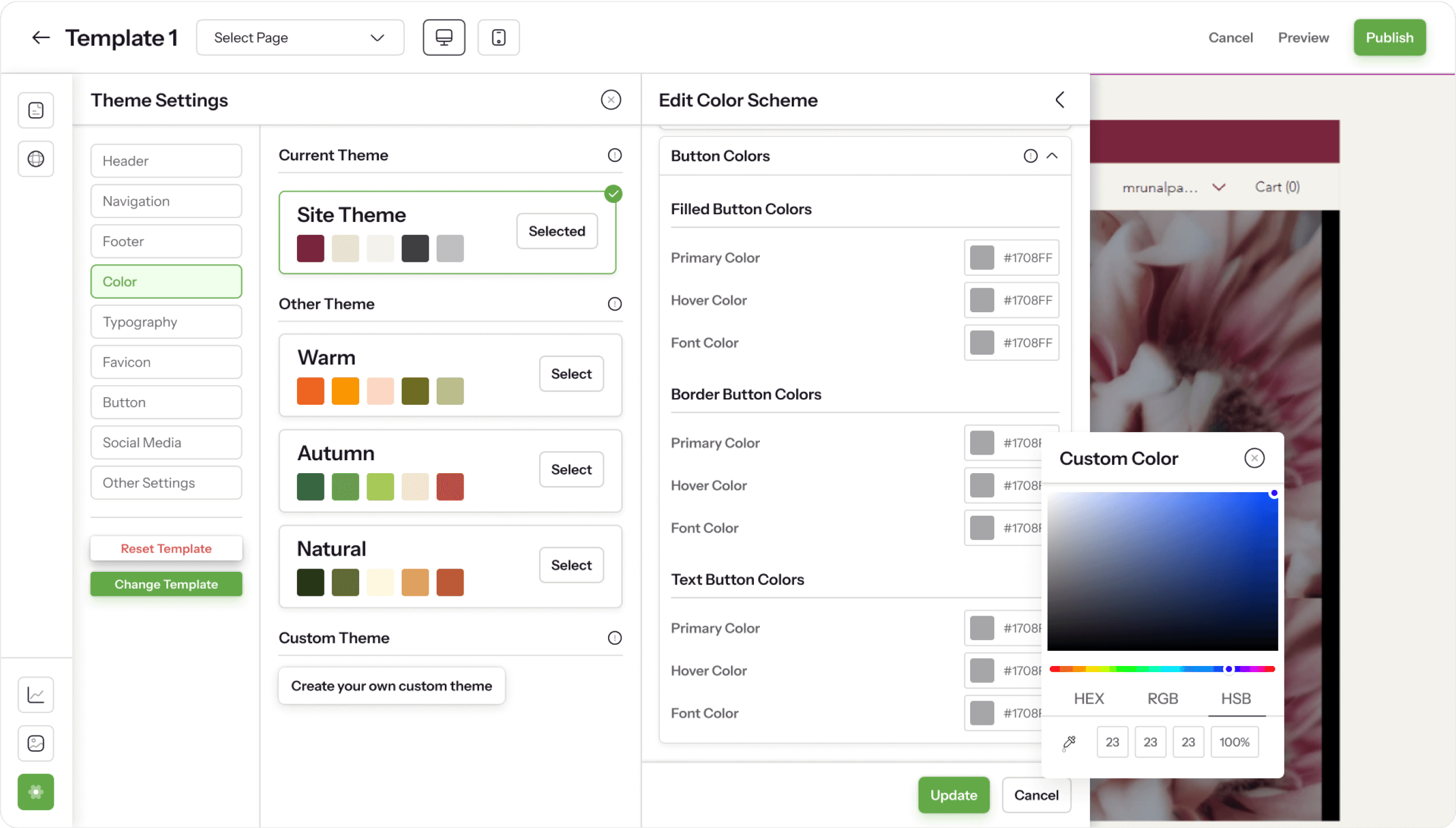This screenshot has height=828, width=1456.
Task: Click the Current Theme info icon
Action: pos(614,155)
